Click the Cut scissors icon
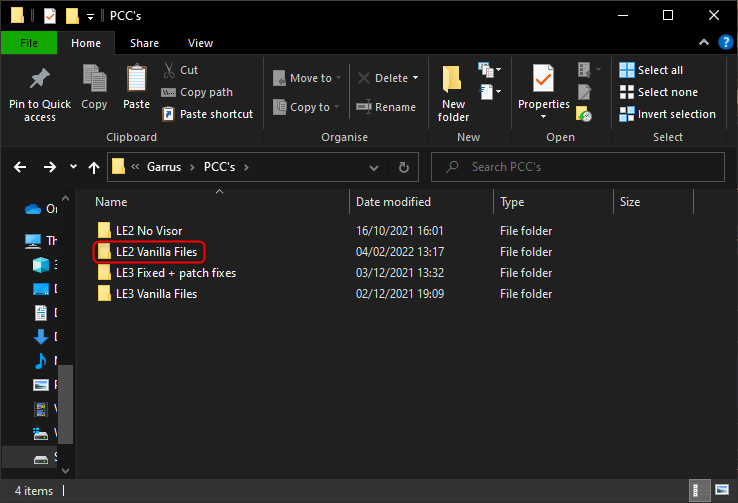Screen dimensions: 738x503 pos(169,70)
